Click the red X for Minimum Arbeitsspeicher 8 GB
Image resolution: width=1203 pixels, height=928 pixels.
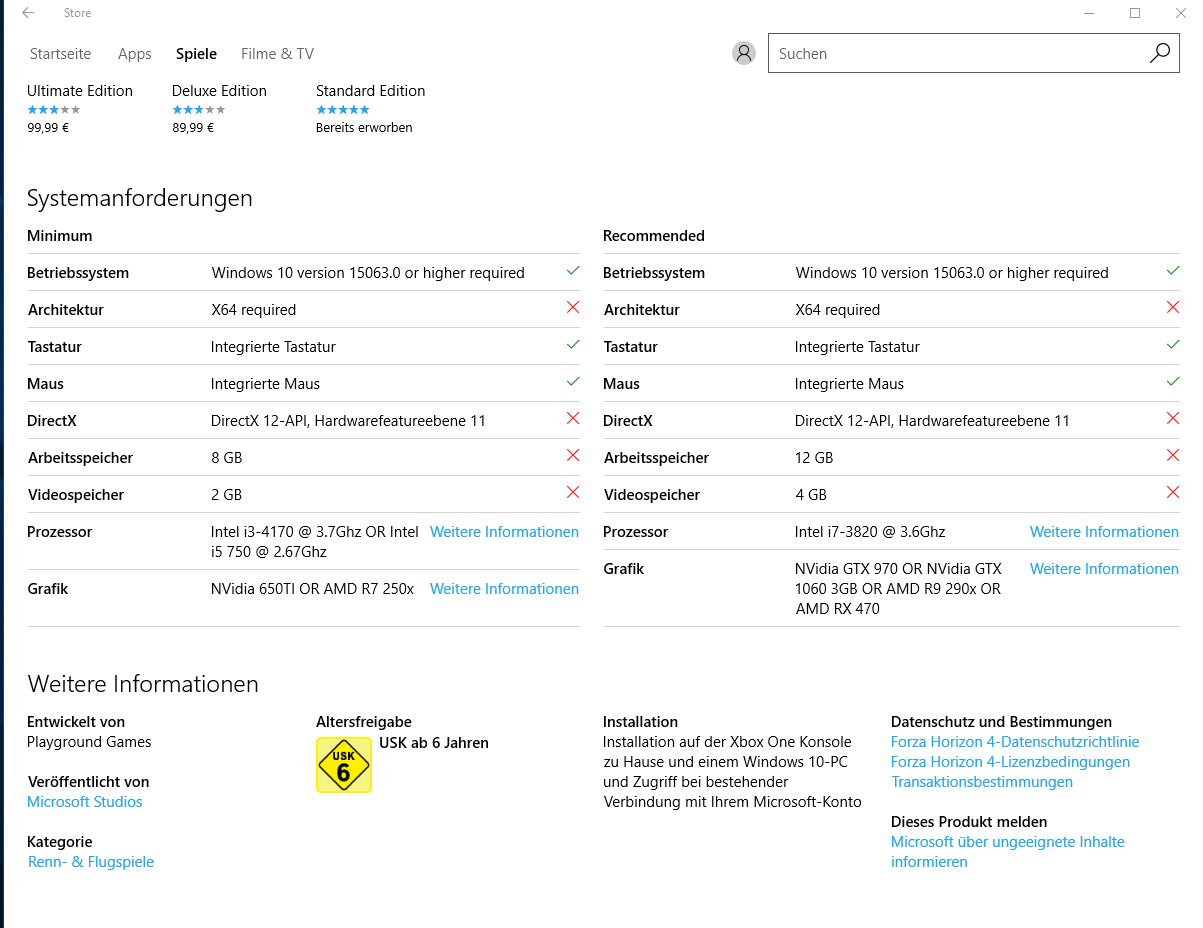point(573,456)
